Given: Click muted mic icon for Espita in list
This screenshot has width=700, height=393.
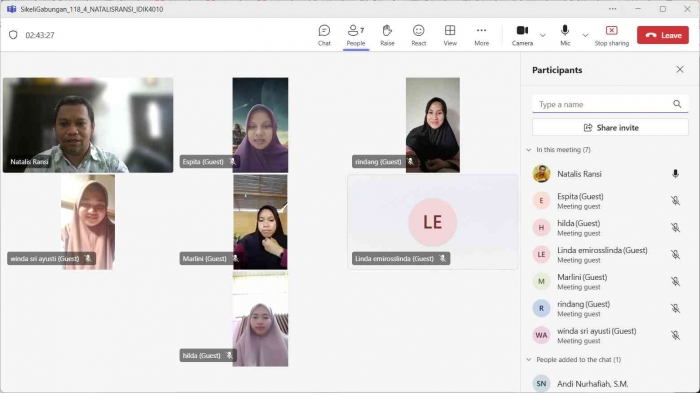Looking at the screenshot, I should tap(675, 201).
